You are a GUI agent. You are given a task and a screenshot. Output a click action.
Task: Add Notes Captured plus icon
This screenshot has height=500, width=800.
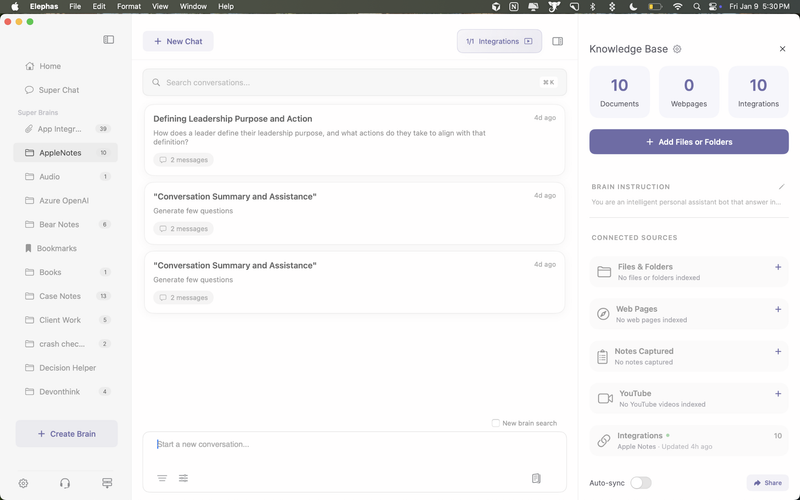tap(778, 352)
